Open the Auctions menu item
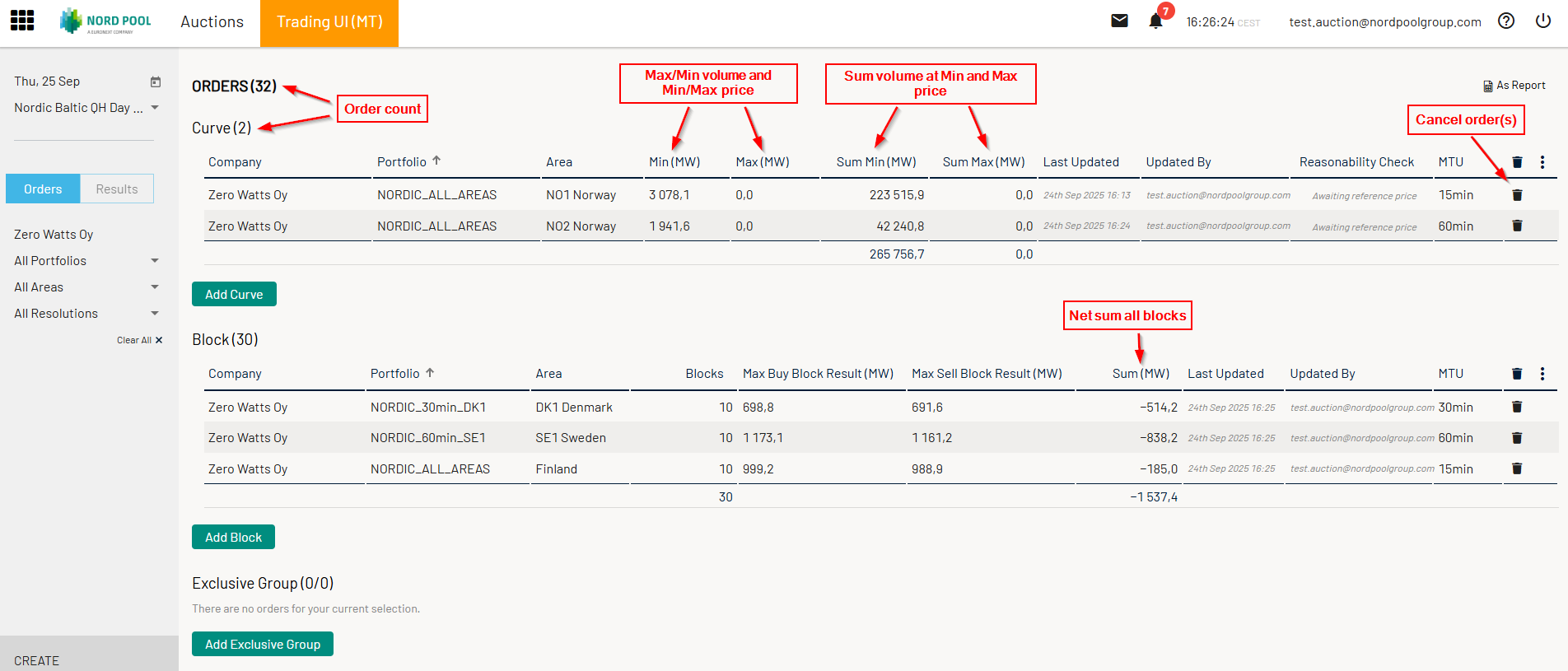Image resolution: width=1568 pixels, height=671 pixels. pyautogui.click(x=212, y=22)
